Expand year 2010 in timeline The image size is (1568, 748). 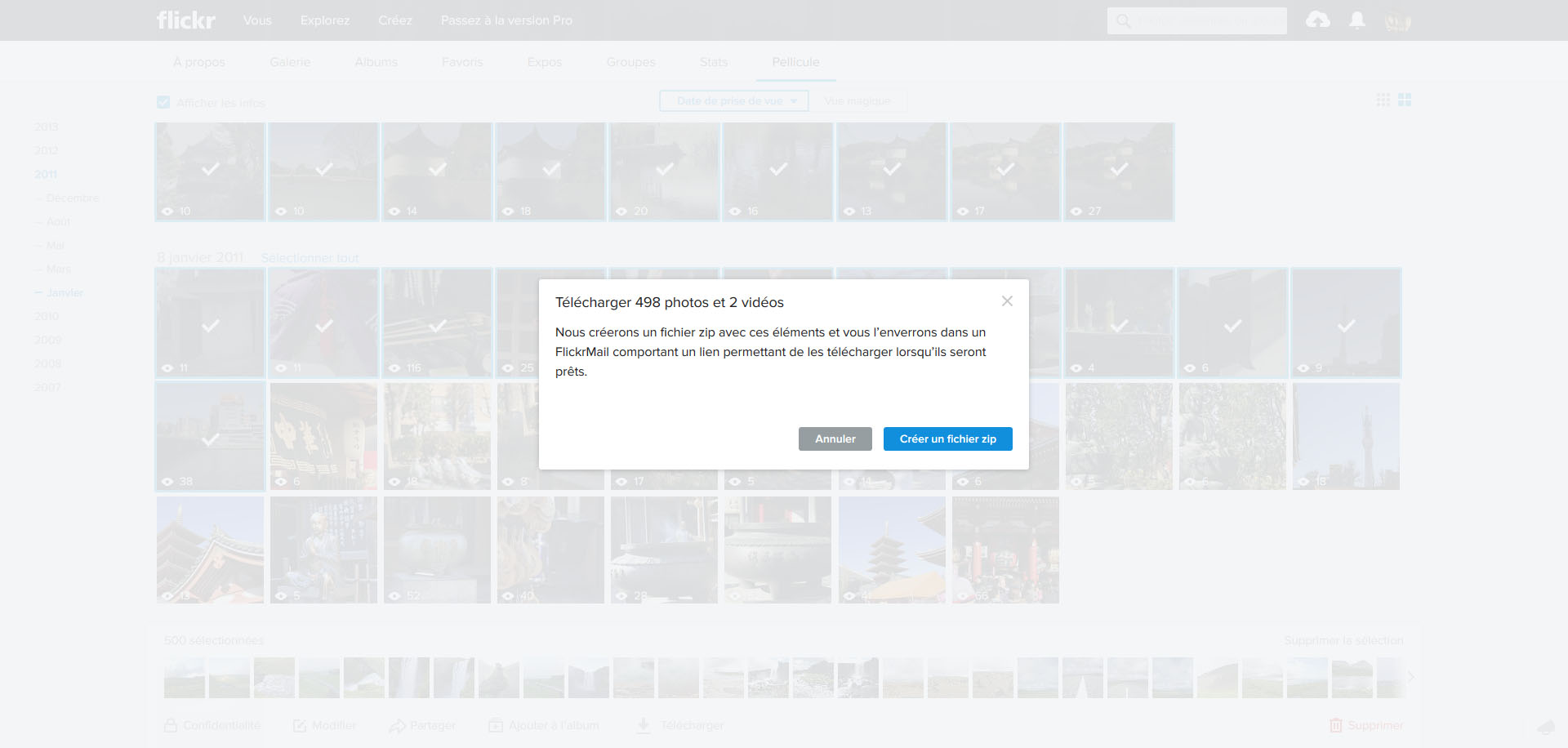coord(47,316)
